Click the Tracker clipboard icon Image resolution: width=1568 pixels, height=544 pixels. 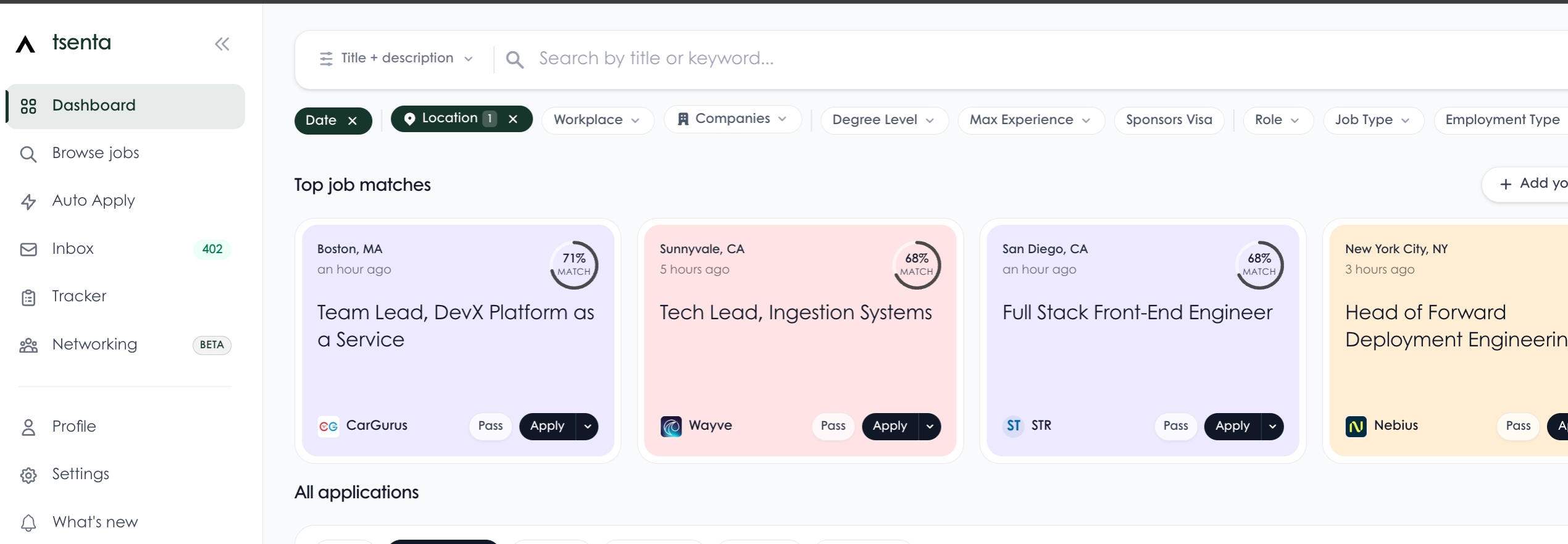coord(28,298)
